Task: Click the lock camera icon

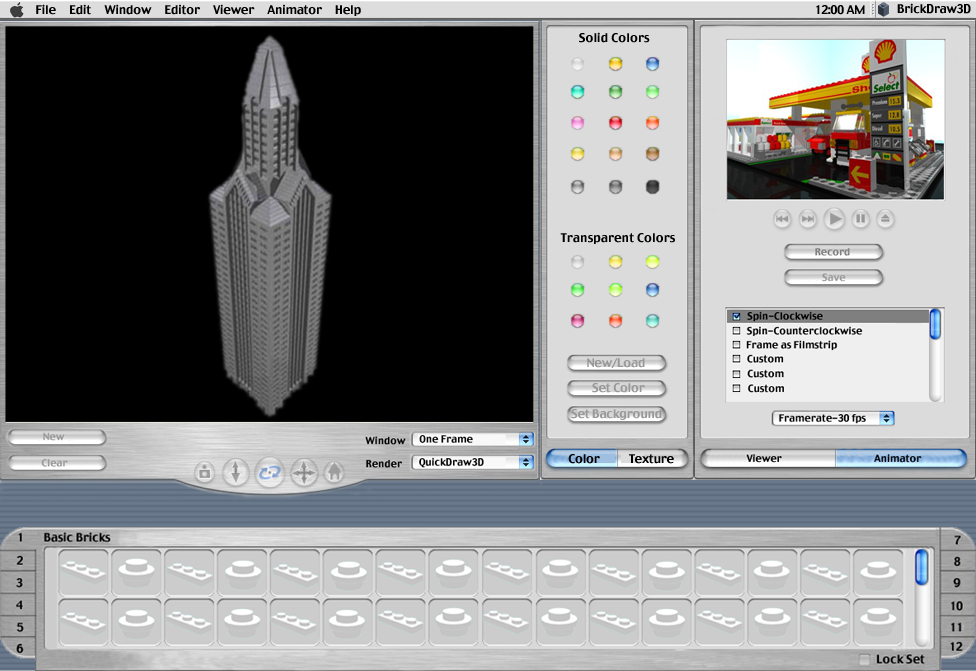Action: pos(204,472)
